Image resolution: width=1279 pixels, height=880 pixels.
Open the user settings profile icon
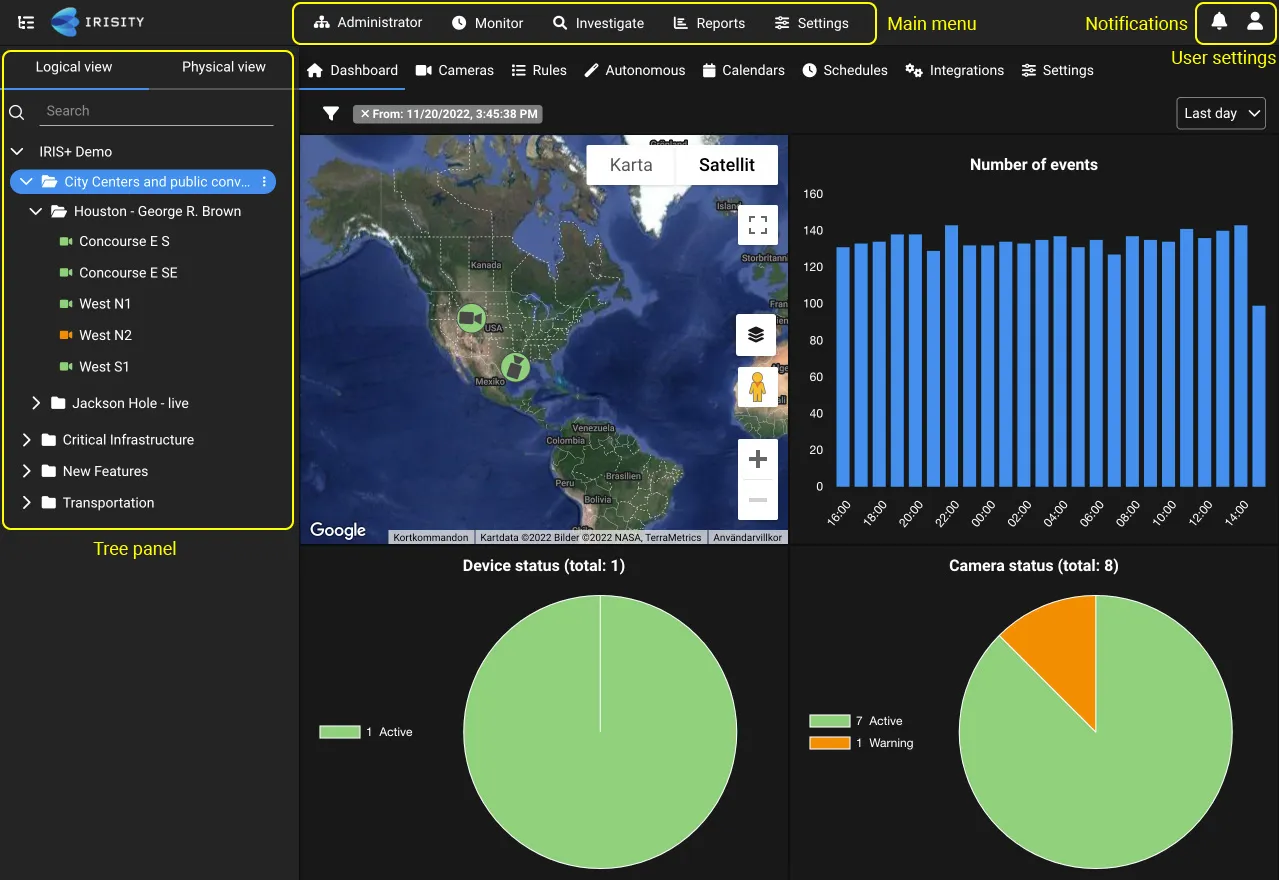[x=1254, y=22]
